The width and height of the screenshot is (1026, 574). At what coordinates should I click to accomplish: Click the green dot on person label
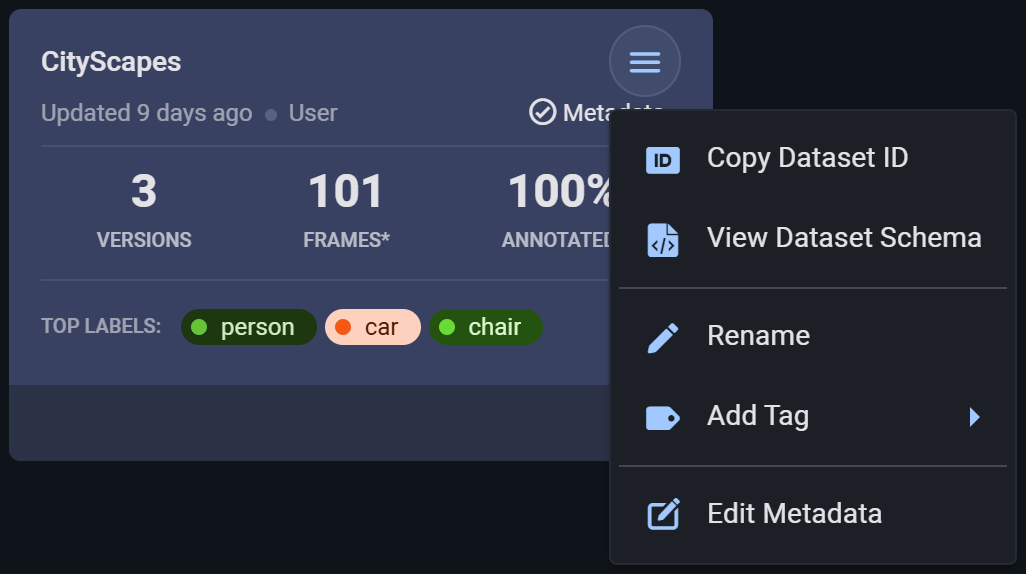[199, 327]
